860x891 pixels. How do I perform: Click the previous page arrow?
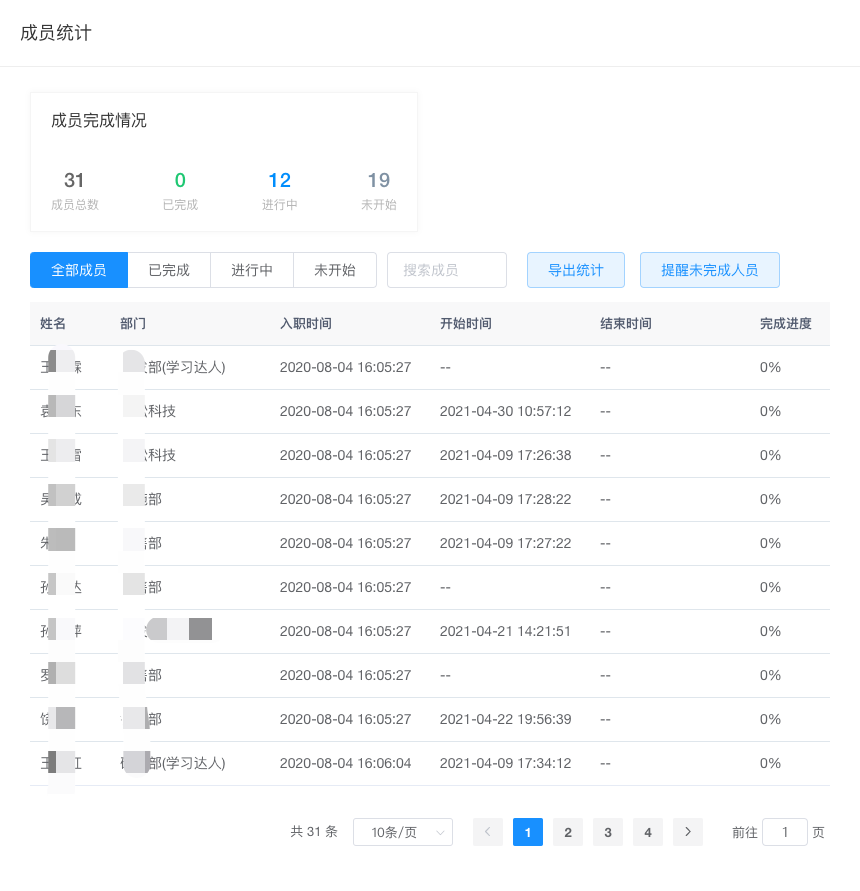click(x=488, y=832)
